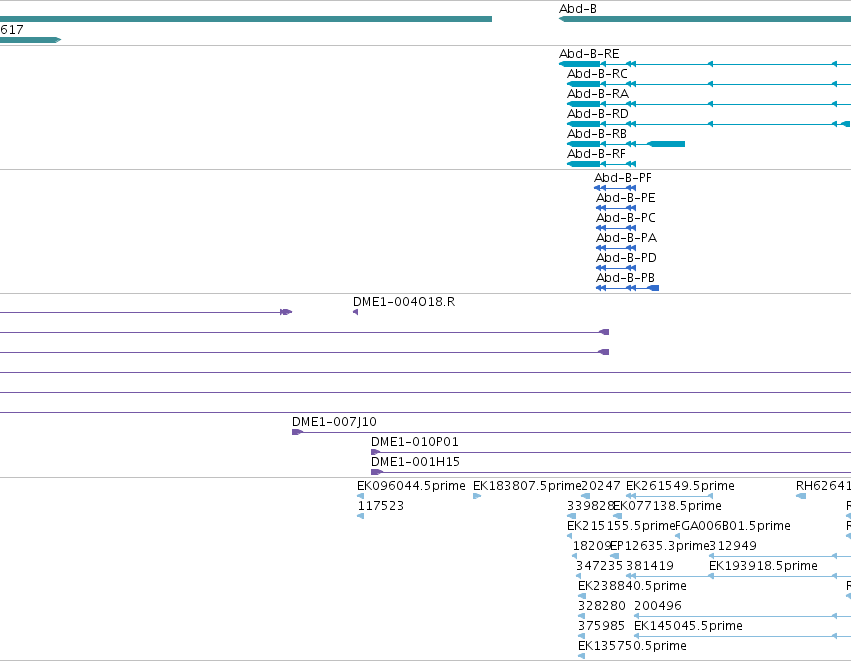Screen dimensions: 851x661
Task: Click the 20247 EST label
Action: coord(600,486)
